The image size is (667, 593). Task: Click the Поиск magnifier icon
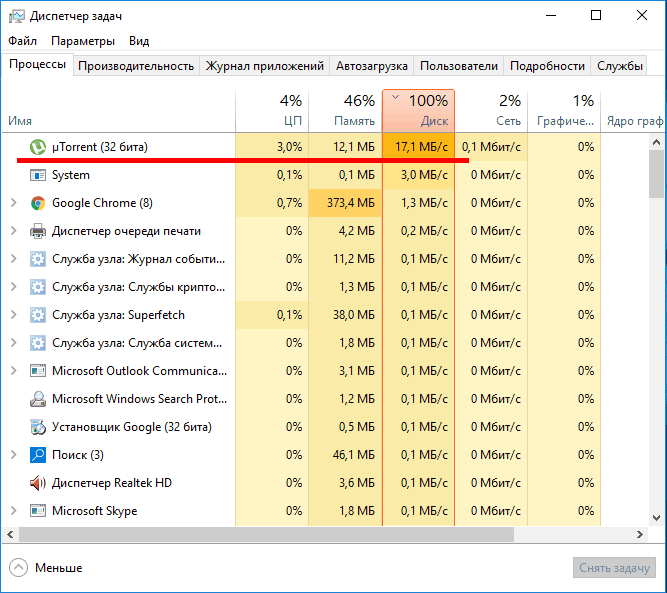pos(38,455)
